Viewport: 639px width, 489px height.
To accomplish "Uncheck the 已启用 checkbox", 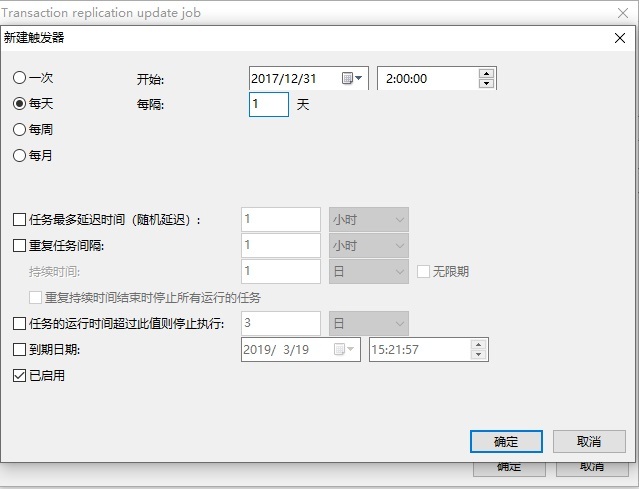I will (19, 375).
